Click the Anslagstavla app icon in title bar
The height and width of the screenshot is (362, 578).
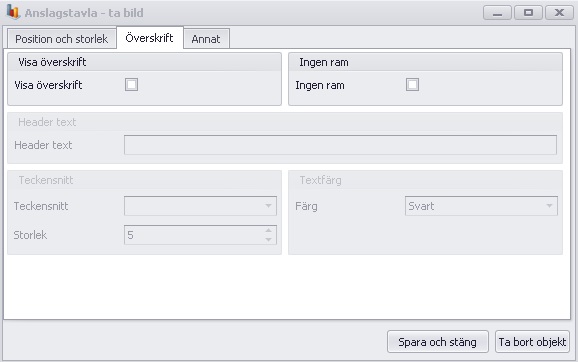click(13, 12)
